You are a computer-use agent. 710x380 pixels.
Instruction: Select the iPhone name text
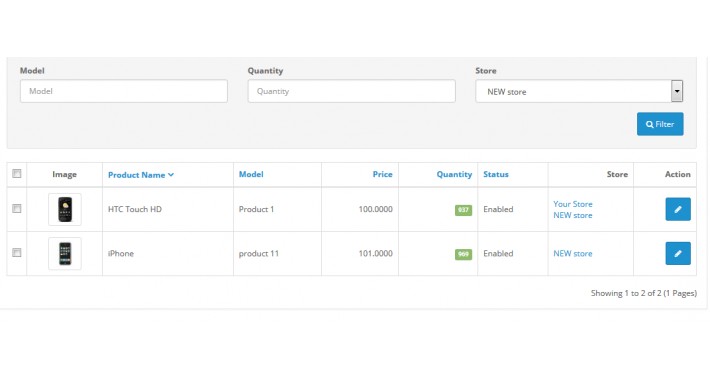pos(121,254)
